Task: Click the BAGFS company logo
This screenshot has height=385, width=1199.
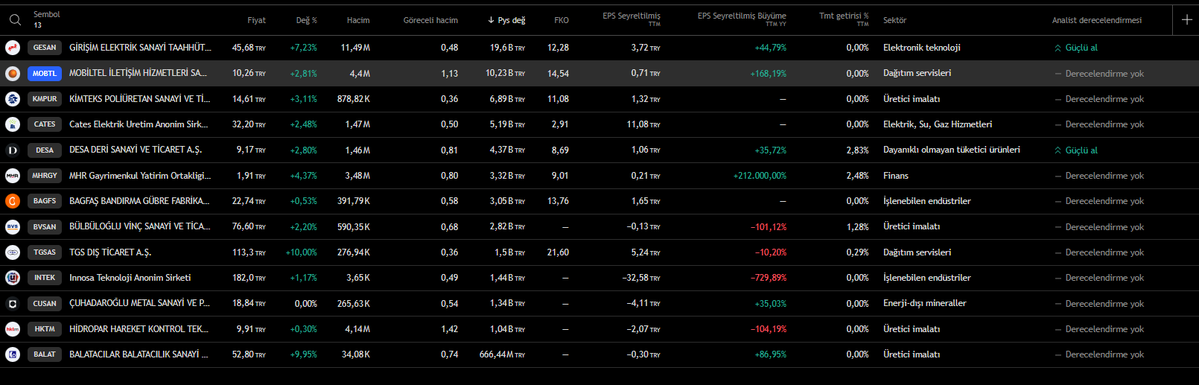Action: tap(12, 201)
